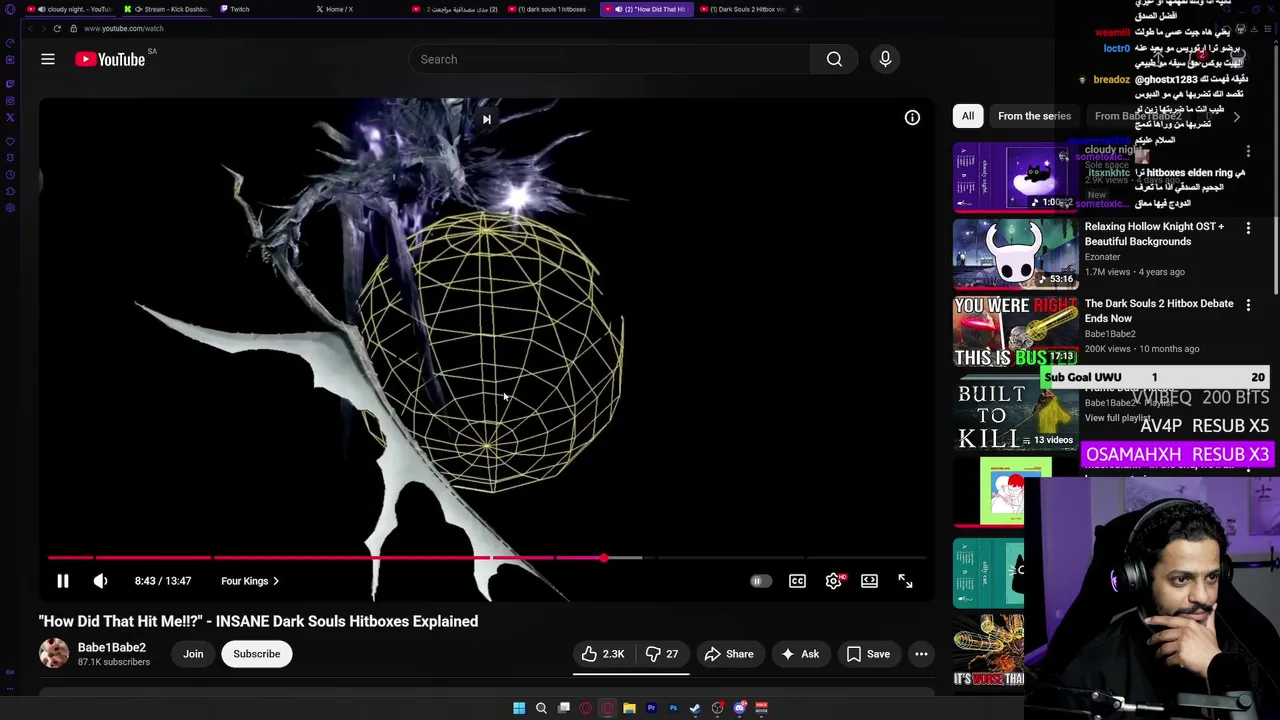Screen dimensions: 1280x720
Task: Open X in the Opera sidebar
Action: coord(10,117)
